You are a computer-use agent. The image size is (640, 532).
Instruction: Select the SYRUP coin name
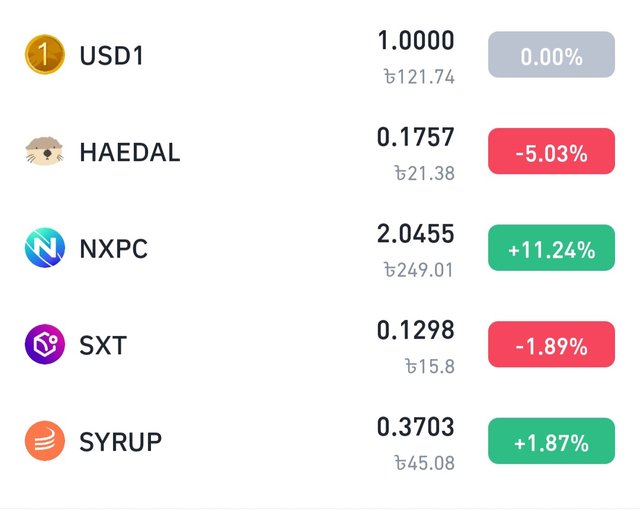tap(121, 442)
